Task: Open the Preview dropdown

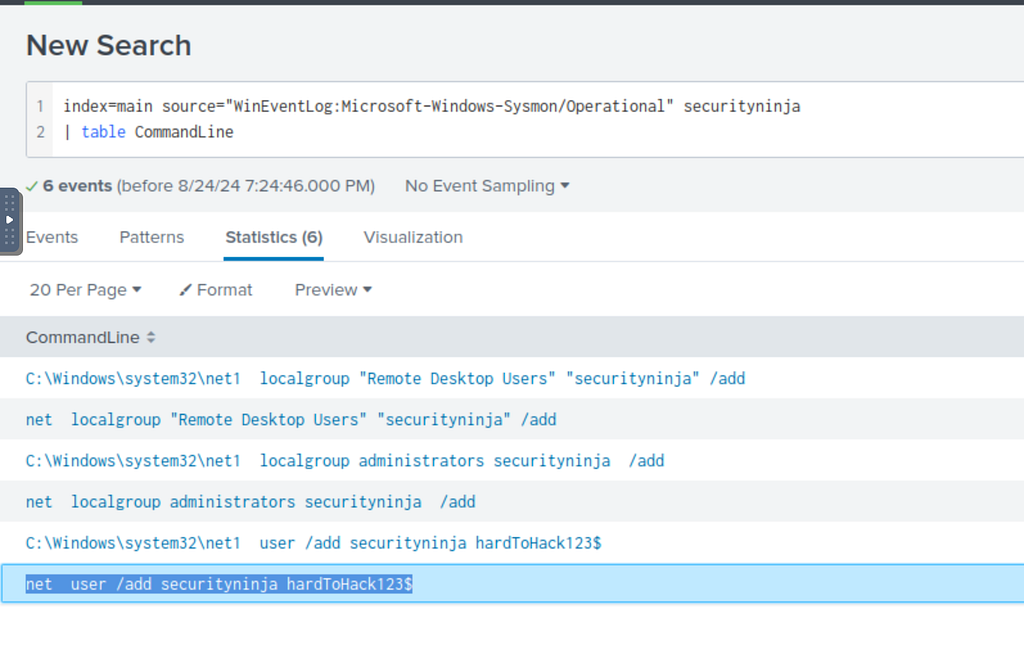Action: coord(333,289)
